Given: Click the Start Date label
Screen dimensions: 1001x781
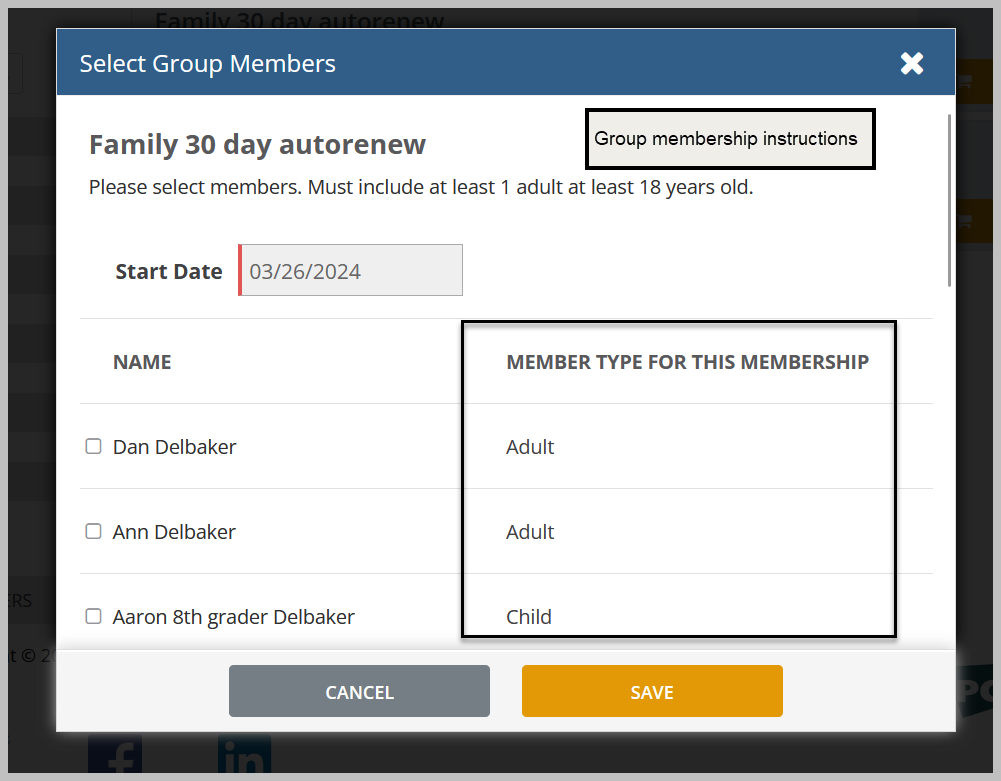Looking at the screenshot, I should point(169,271).
